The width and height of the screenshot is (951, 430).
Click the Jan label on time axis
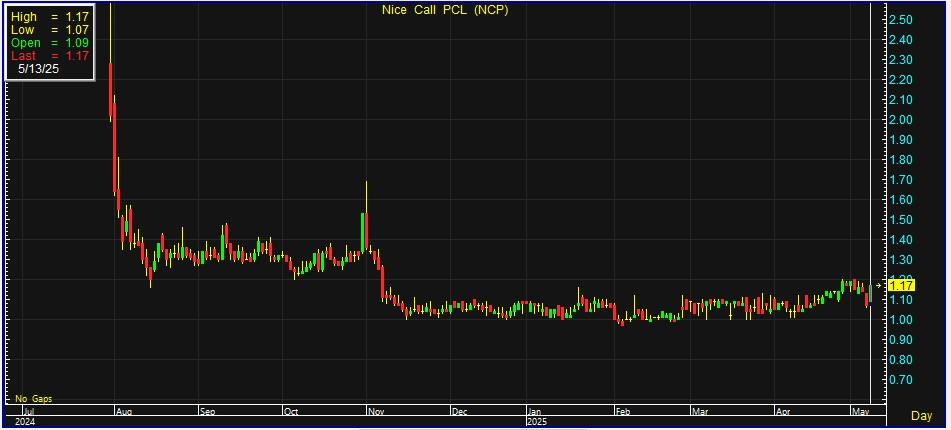(x=534, y=411)
